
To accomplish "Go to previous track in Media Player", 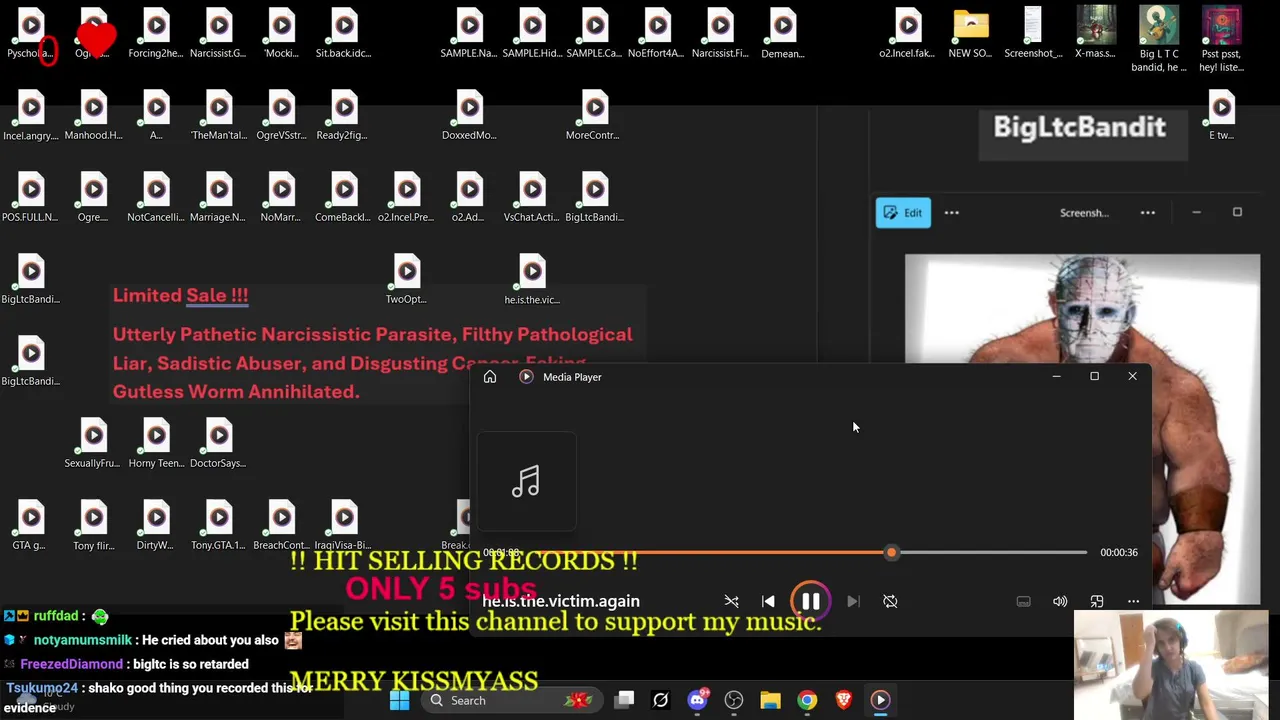I will (x=768, y=601).
